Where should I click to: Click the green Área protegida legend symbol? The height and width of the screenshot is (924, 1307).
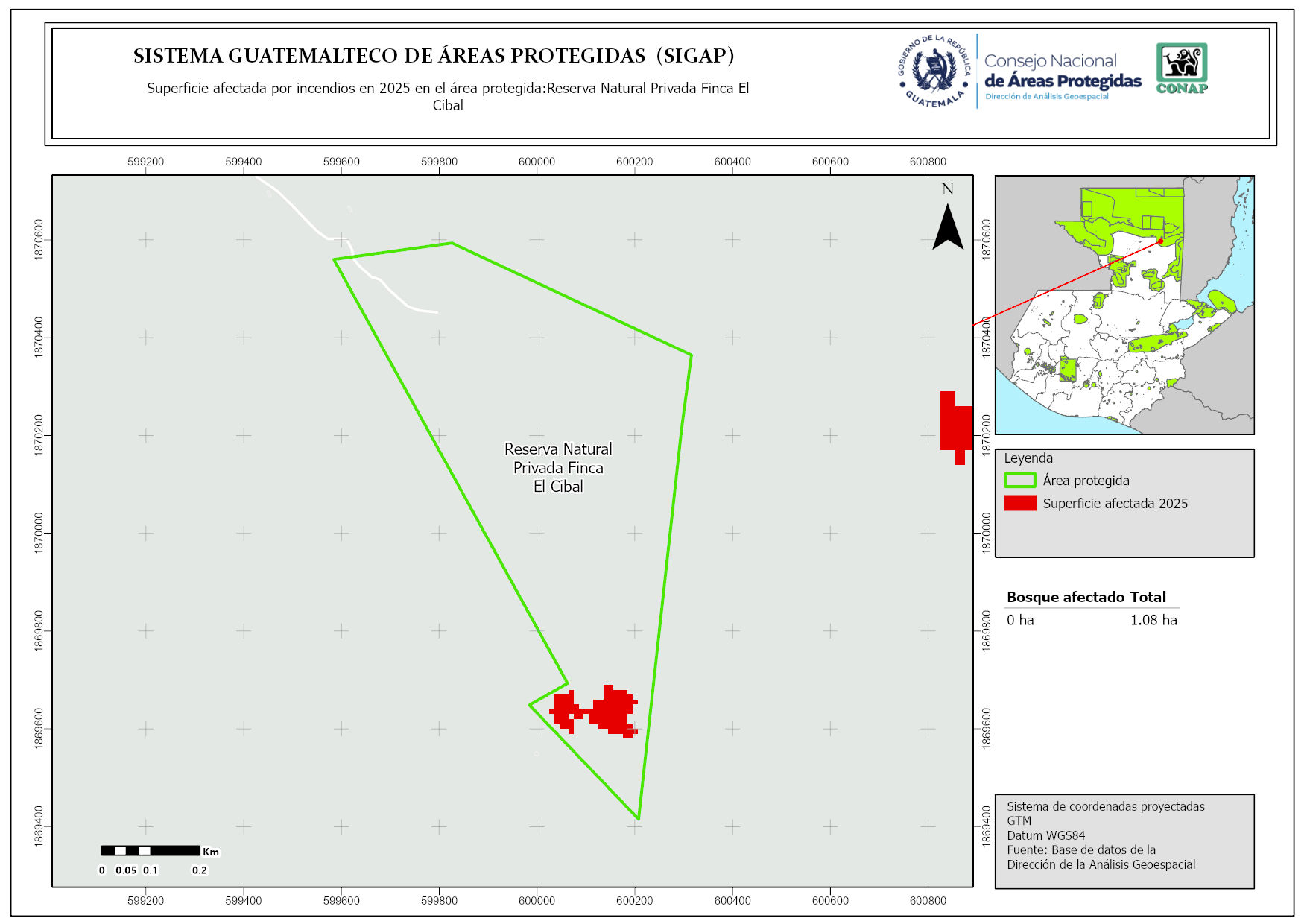(x=1019, y=481)
